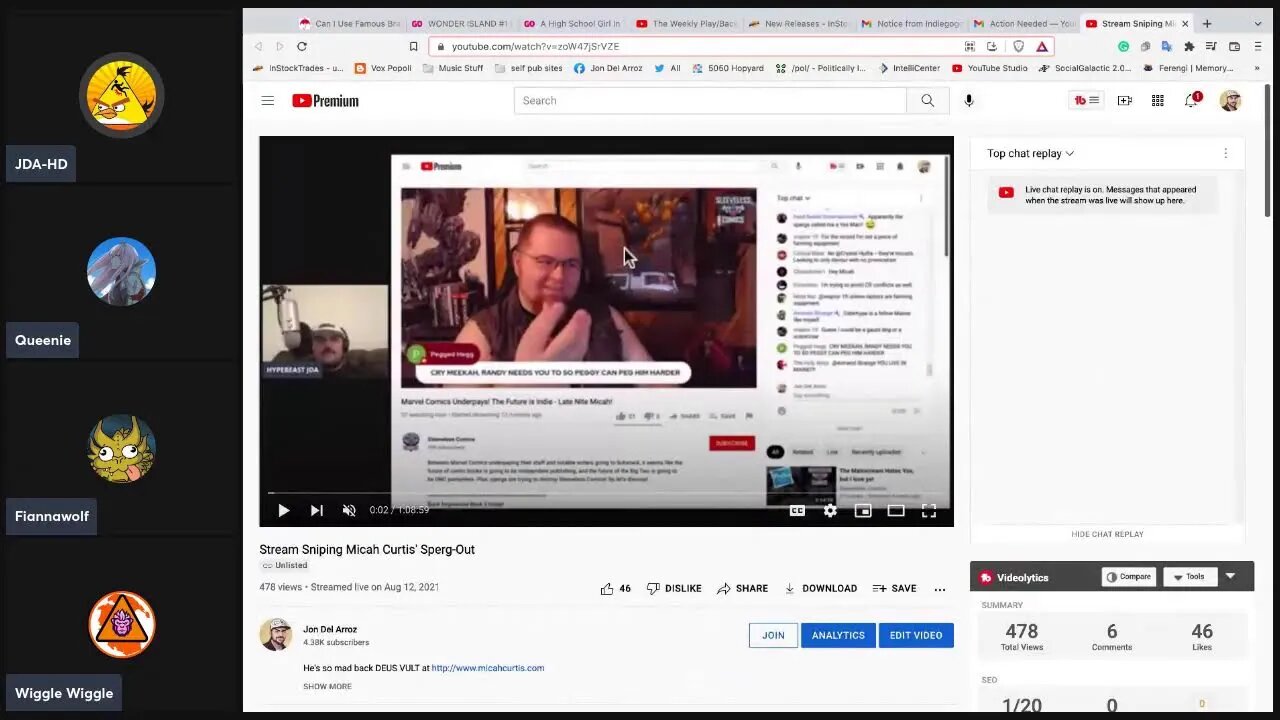The image size is (1280, 720).
Task: Seek on the video progress bar
Action: [x=606, y=494]
